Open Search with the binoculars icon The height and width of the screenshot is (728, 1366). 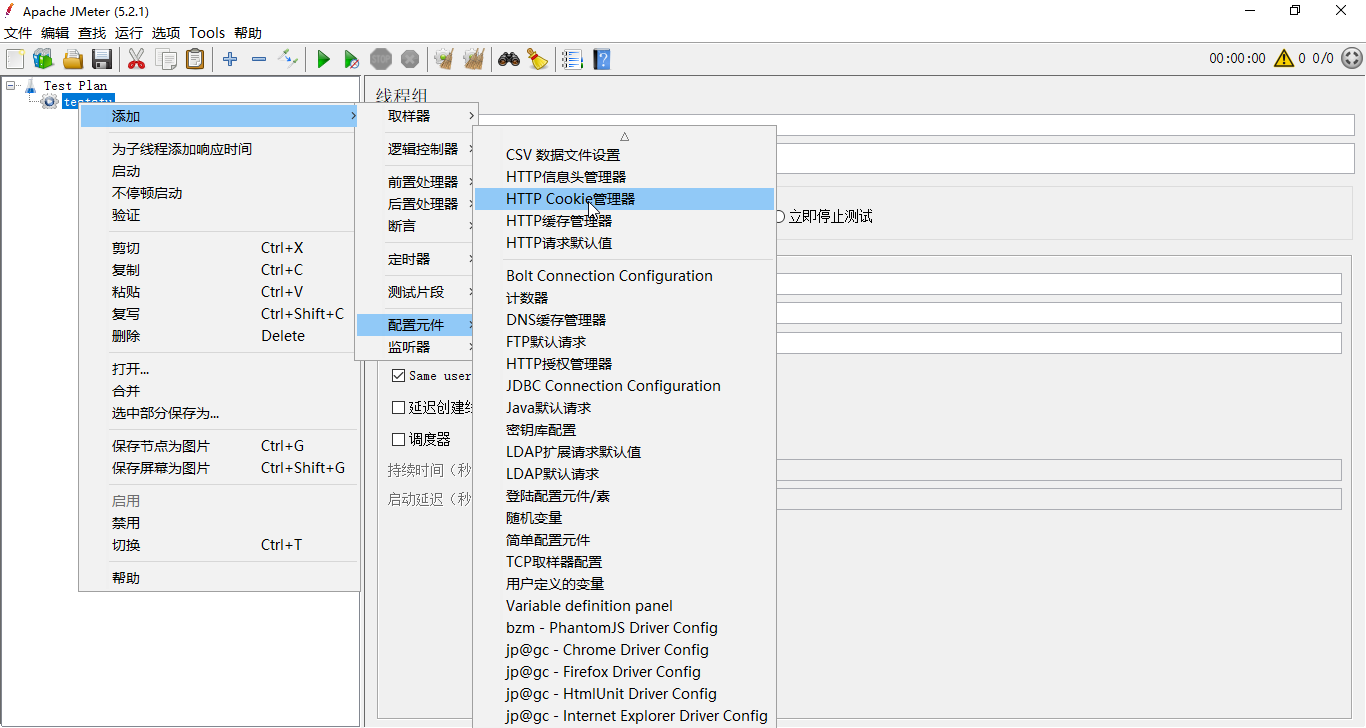[x=509, y=59]
